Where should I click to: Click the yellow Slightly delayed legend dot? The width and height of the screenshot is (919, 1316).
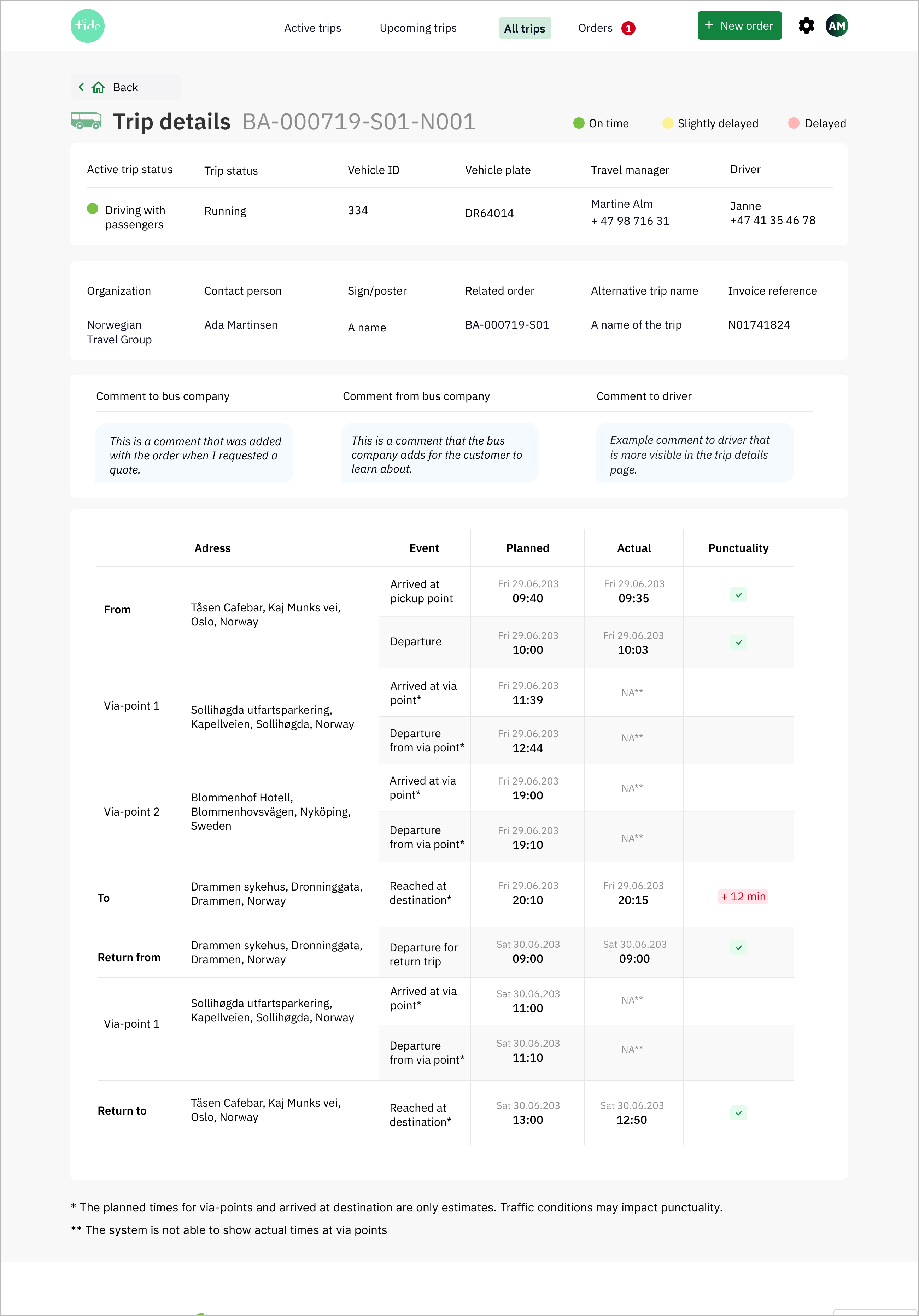click(x=667, y=123)
